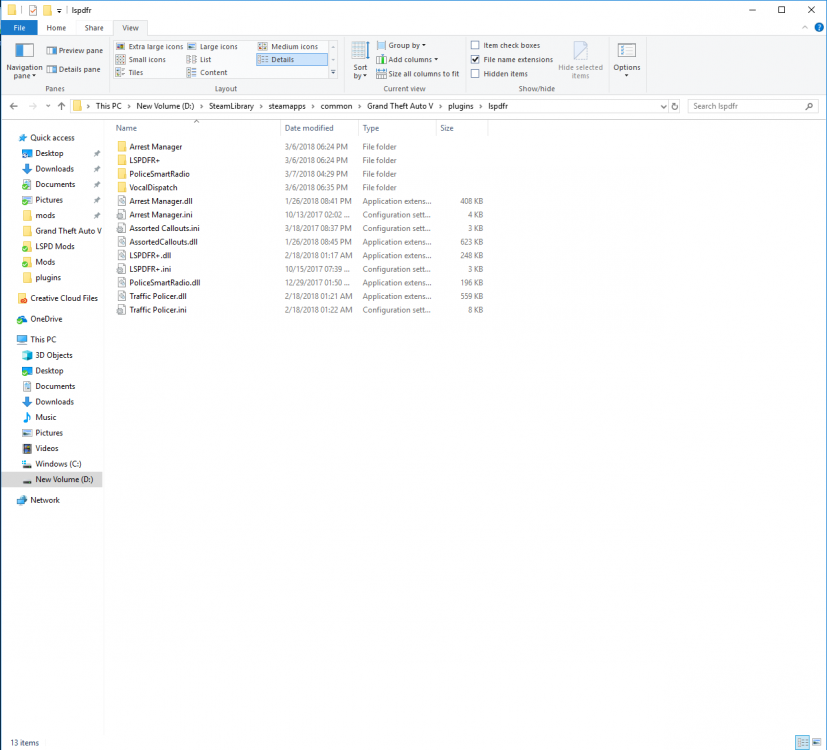Switch layout to Tiles
The width and height of the screenshot is (827, 750).
click(130, 72)
